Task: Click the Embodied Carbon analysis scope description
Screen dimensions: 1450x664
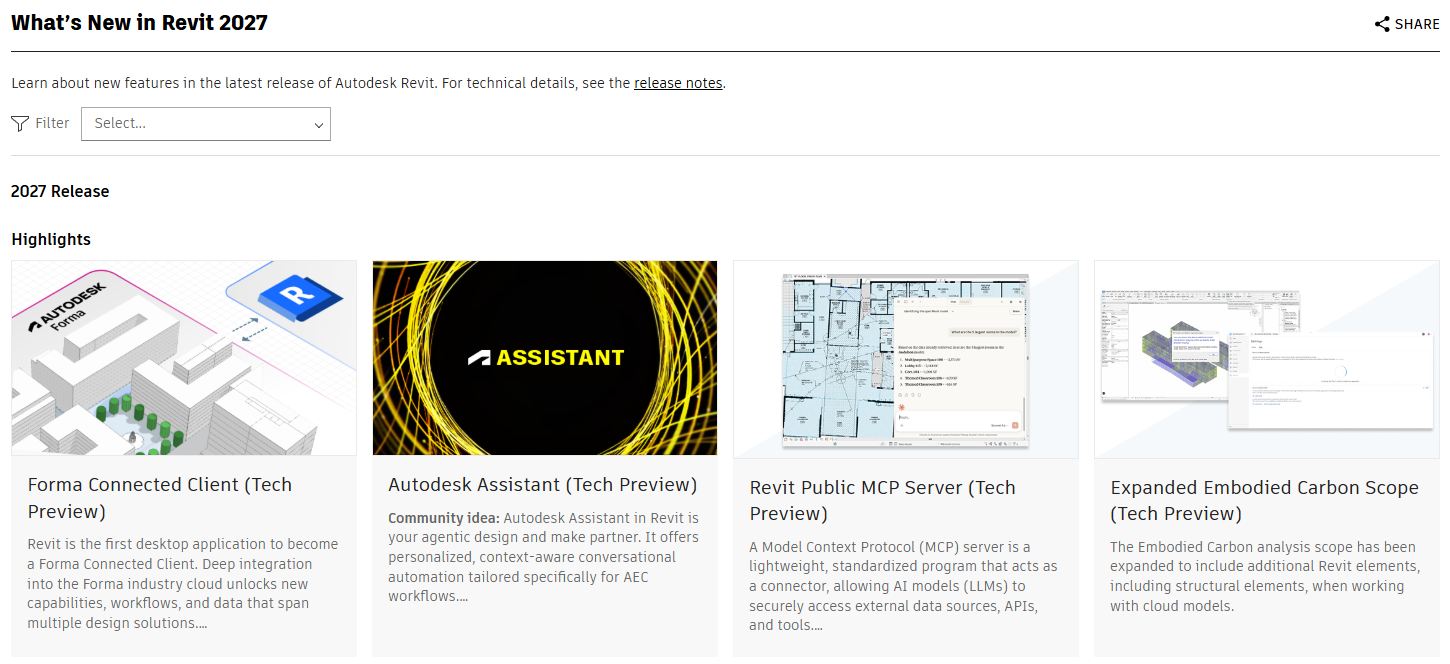Action: pyautogui.click(x=1263, y=577)
